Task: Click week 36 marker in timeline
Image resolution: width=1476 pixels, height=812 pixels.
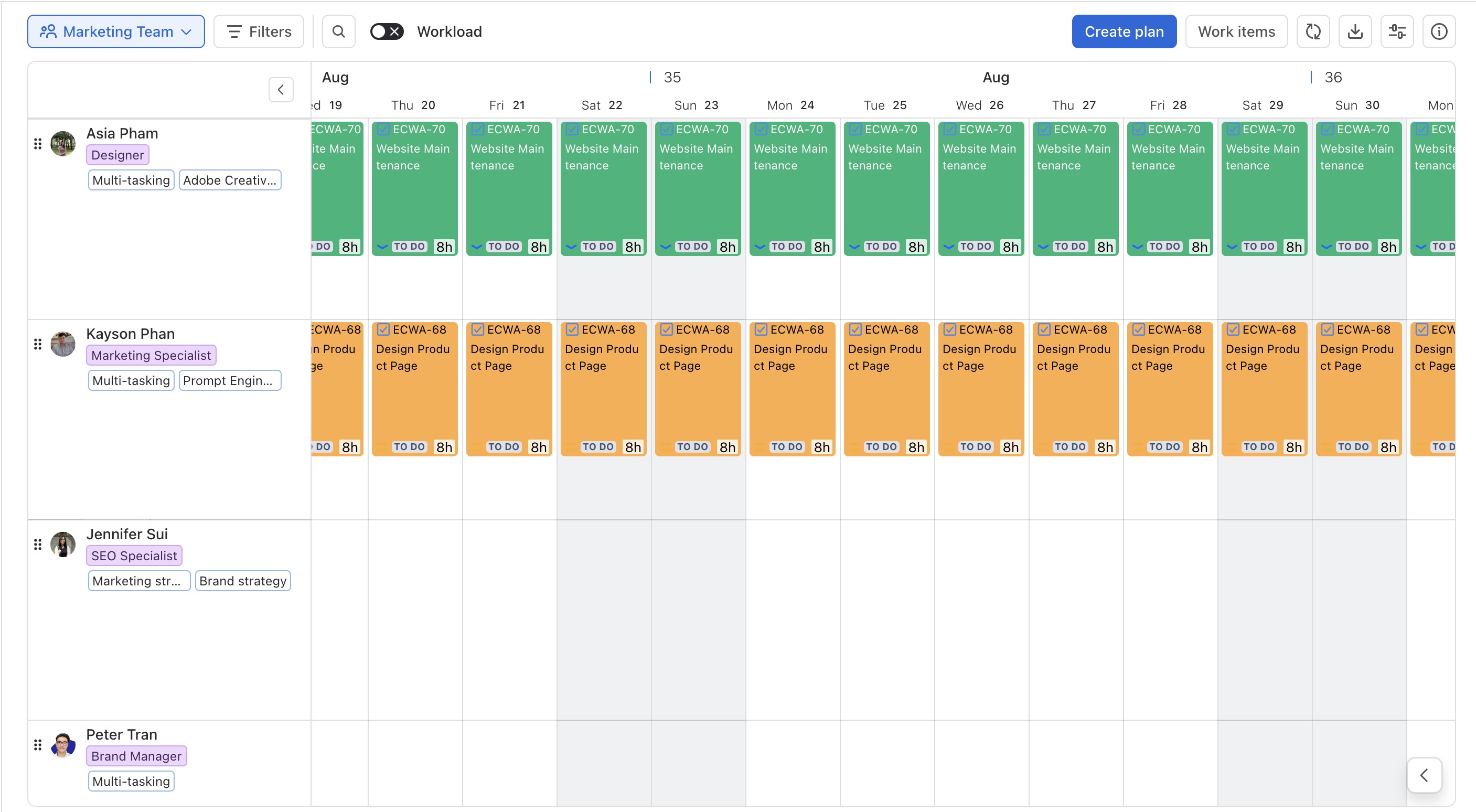Action: tap(1333, 77)
